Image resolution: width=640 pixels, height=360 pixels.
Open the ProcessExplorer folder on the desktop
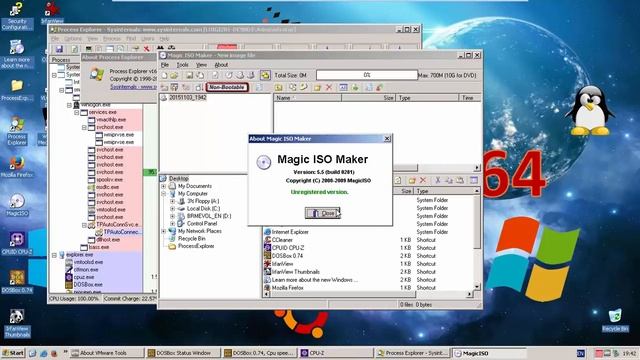point(17,90)
